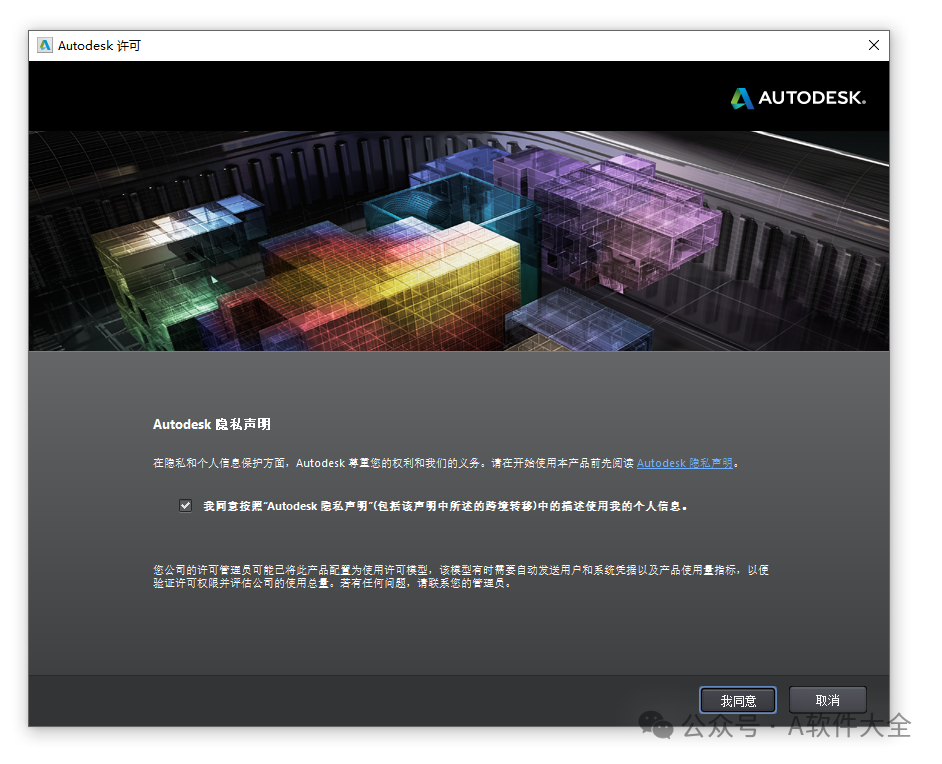Screen dimensions: 942x764
Task: Close the Autodesk 许可 dialog
Action: pos(874,46)
